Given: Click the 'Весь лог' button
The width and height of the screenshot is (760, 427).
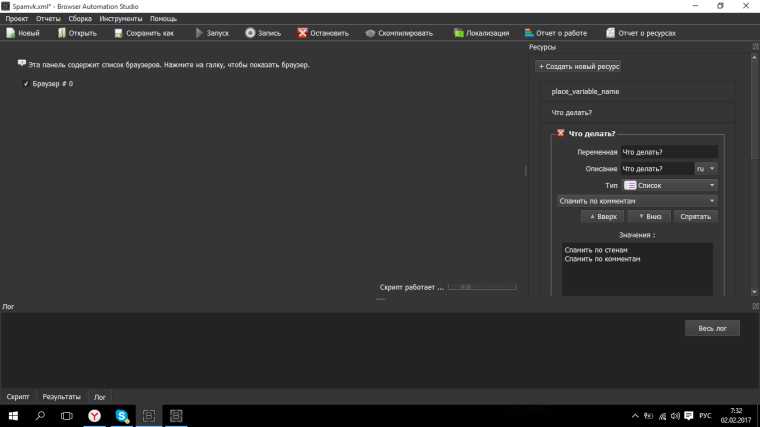Looking at the screenshot, I should (x=712, y=328).
